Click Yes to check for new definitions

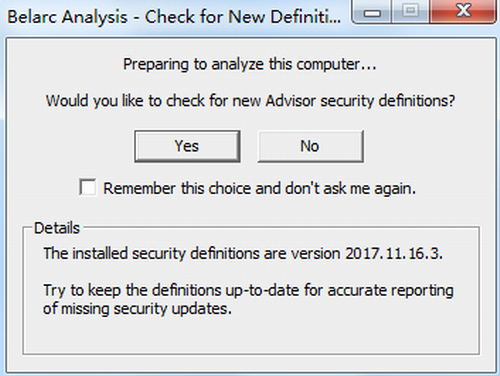(x=187, y=146)
